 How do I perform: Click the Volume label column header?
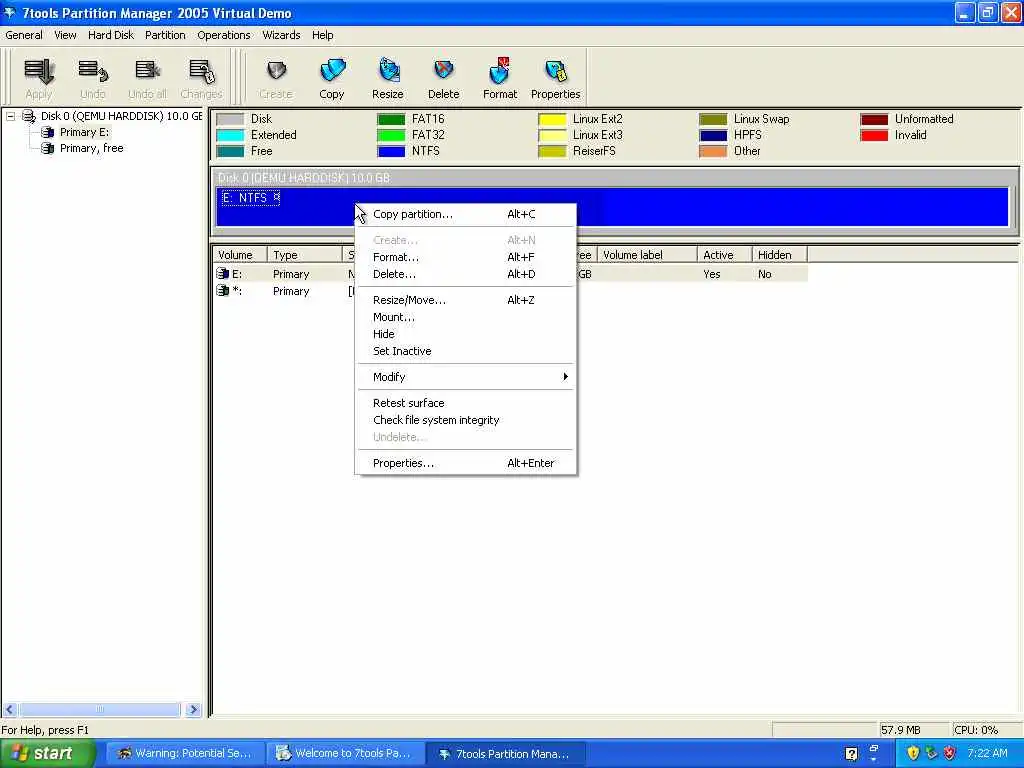pyautogui.click(x=647, y=255)
